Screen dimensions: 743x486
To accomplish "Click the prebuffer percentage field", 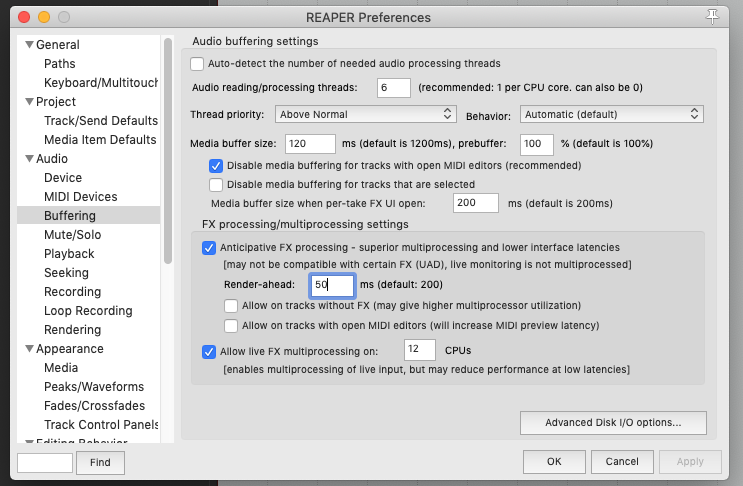I will coord(537,144).
